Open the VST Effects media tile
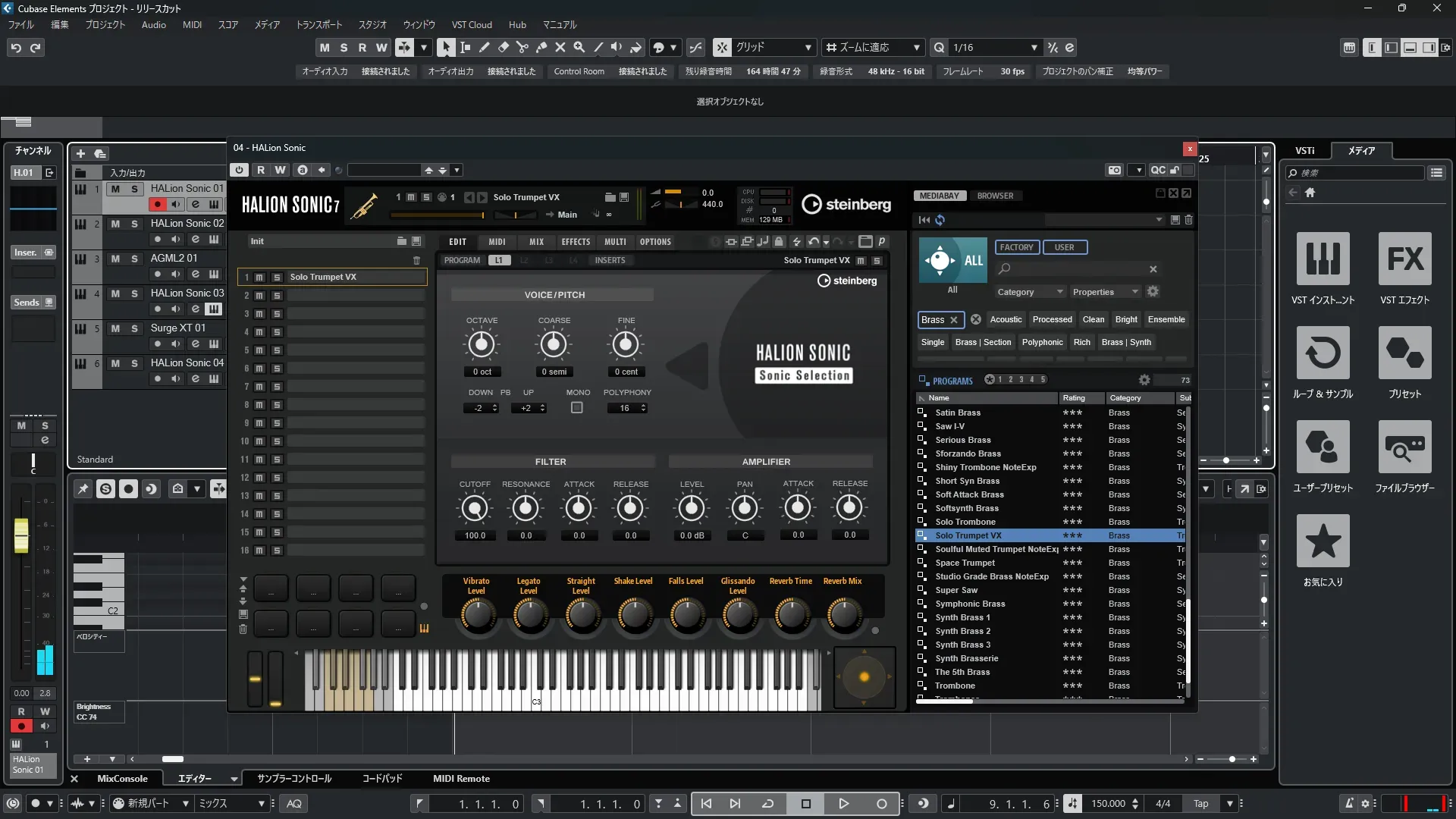Image resolution: width=1456 pixels, height=819 pixels. (x=1404, y=259)
